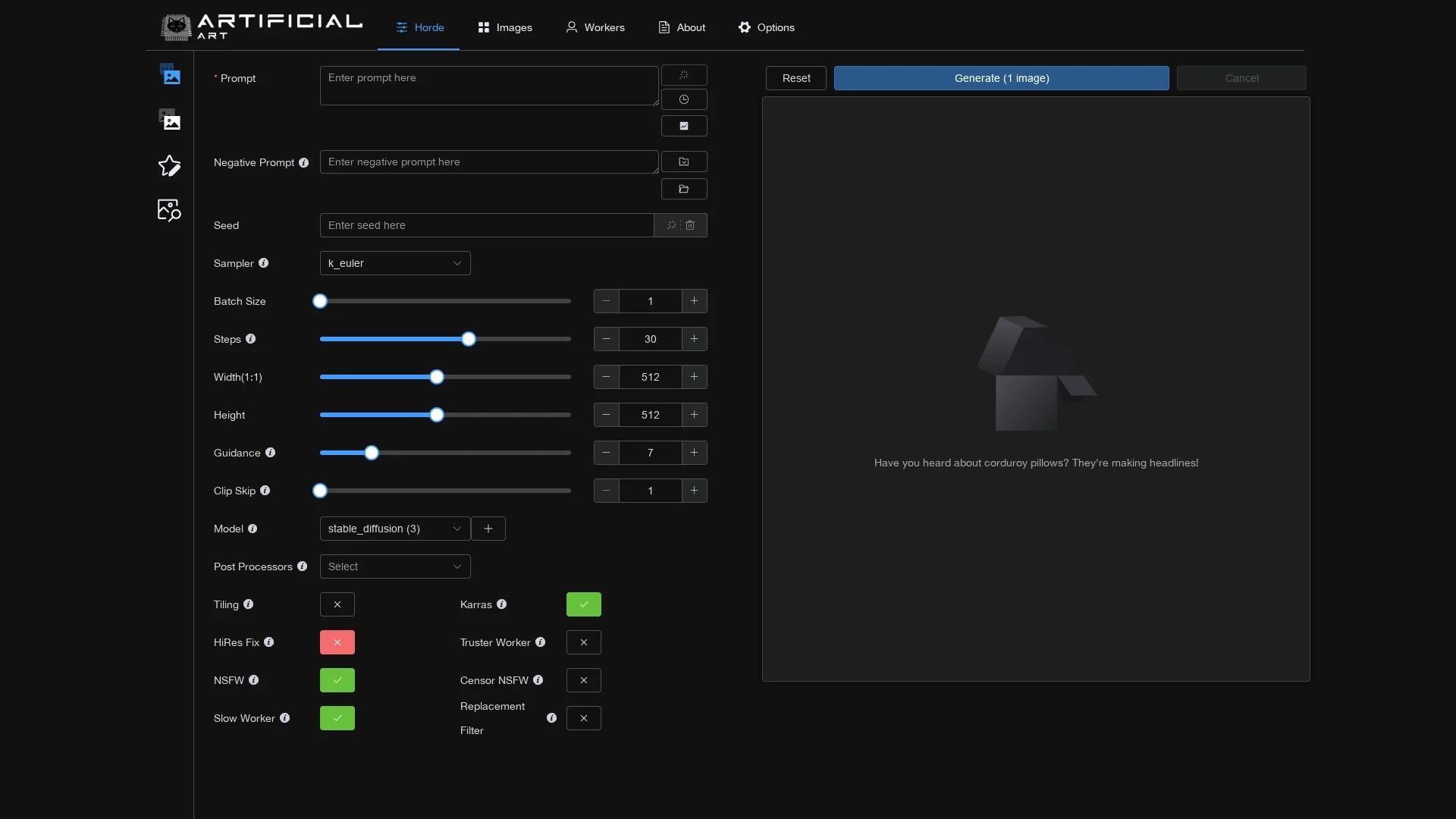1456x819 pixels.
Task: Decrease Steps with the minus stepper
Action: point(607,339)
